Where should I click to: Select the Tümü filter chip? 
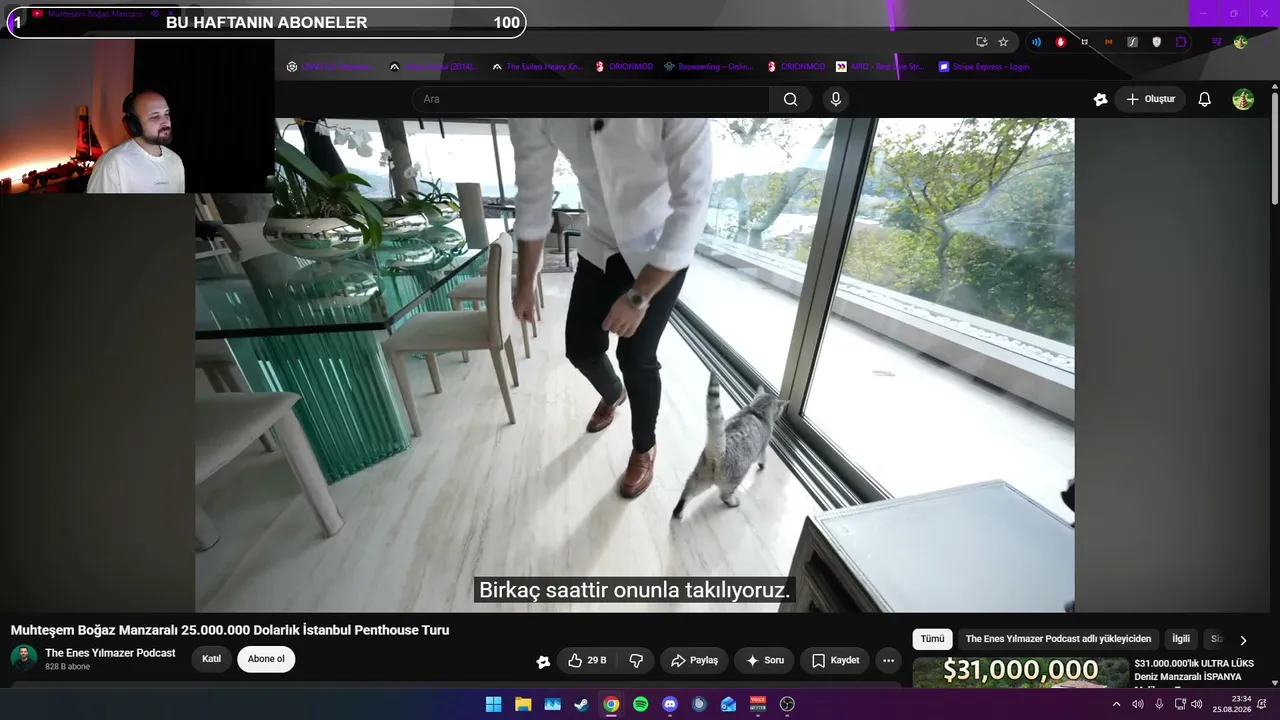tap(932, 639)
